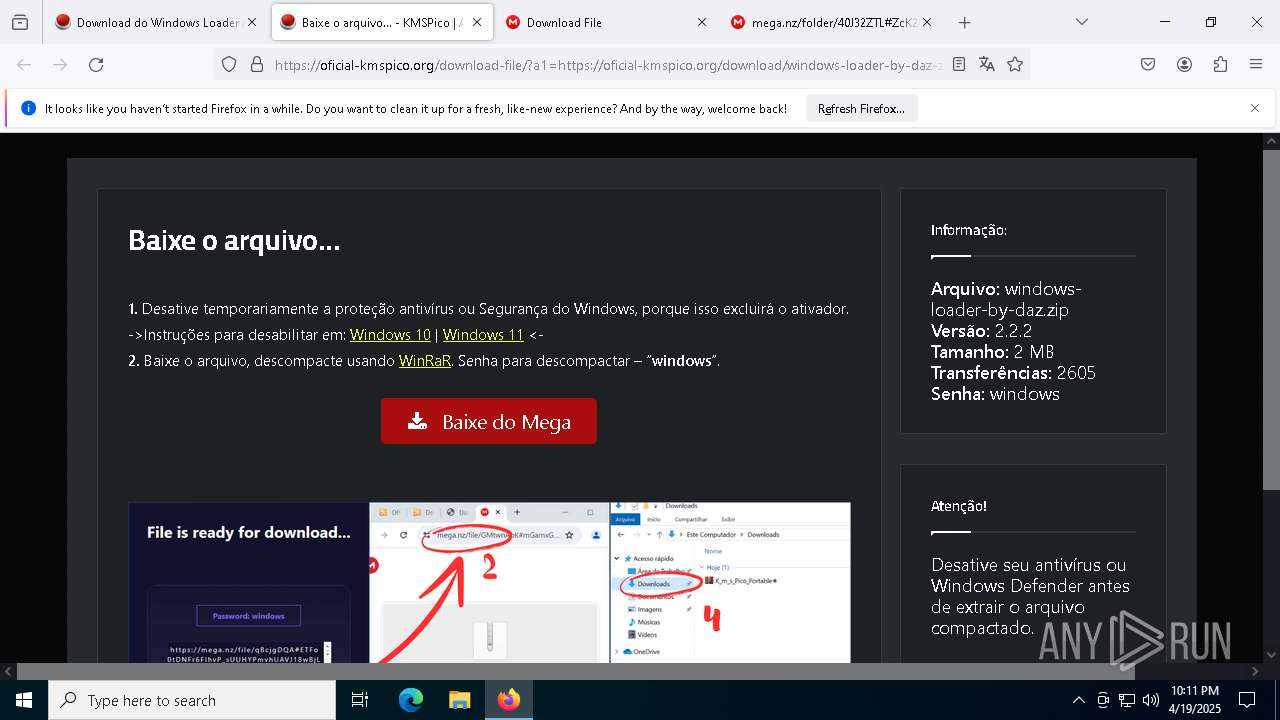Image resolution: width=1280 pixels, height=720 pixels.
Task: Open the Windows 11 instructions link
Action: pos(483,335)
